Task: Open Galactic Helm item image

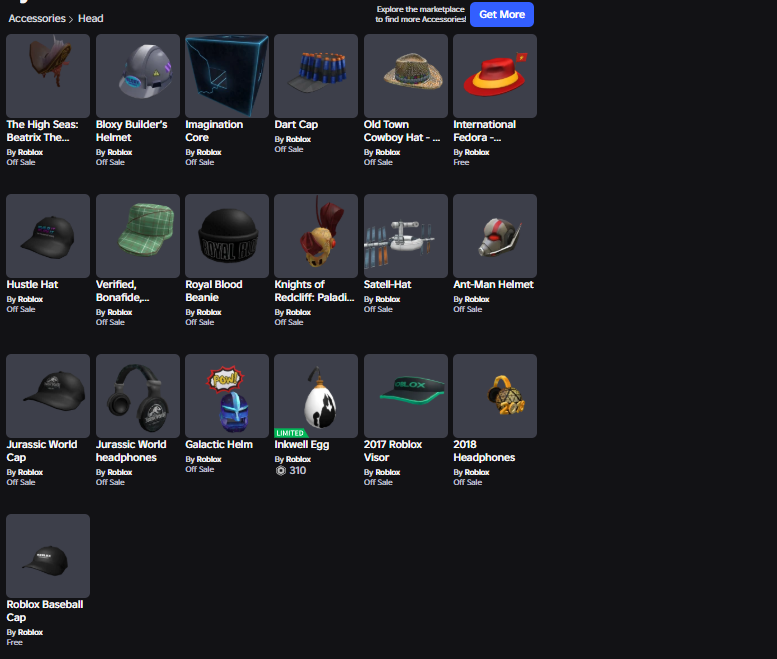Action: coord(227,396)
